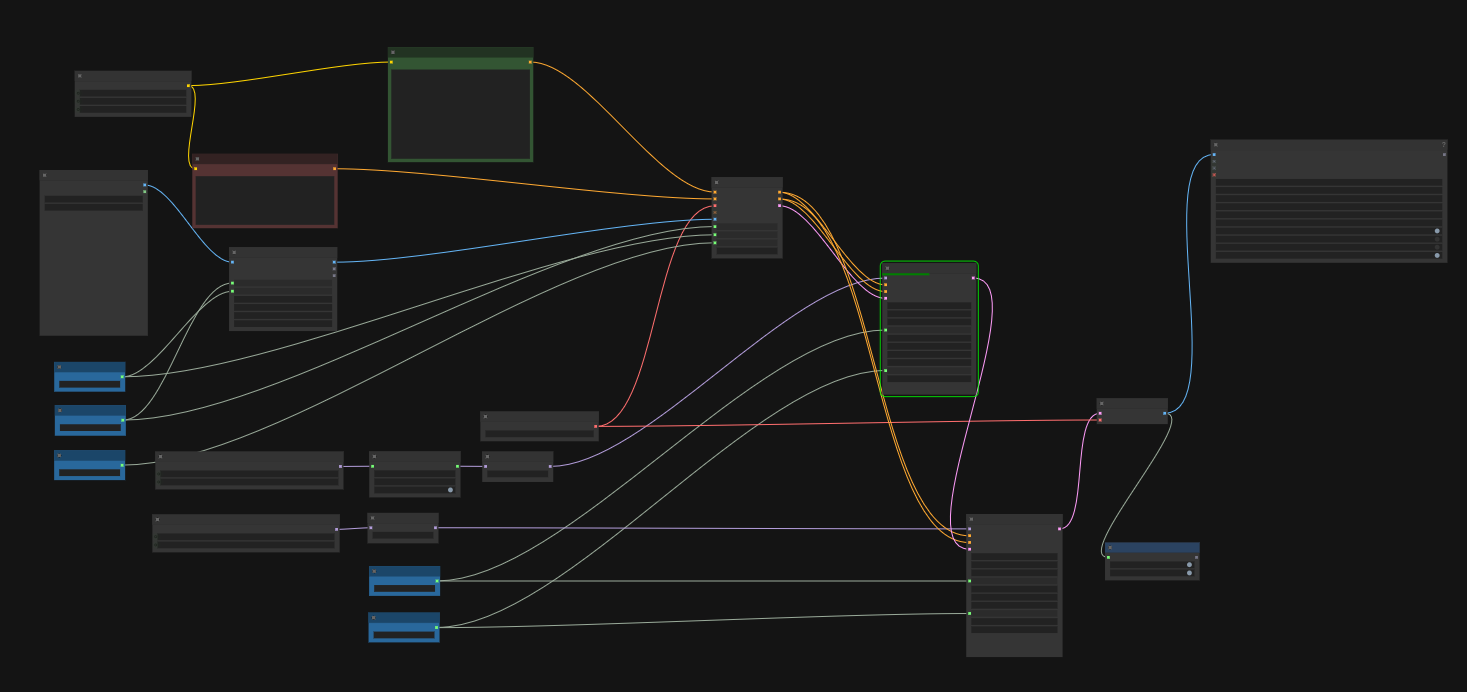Toggle the lower round switch in the navy-header node
This screenshot has width=1467, height=692.
pos(1189,573)
